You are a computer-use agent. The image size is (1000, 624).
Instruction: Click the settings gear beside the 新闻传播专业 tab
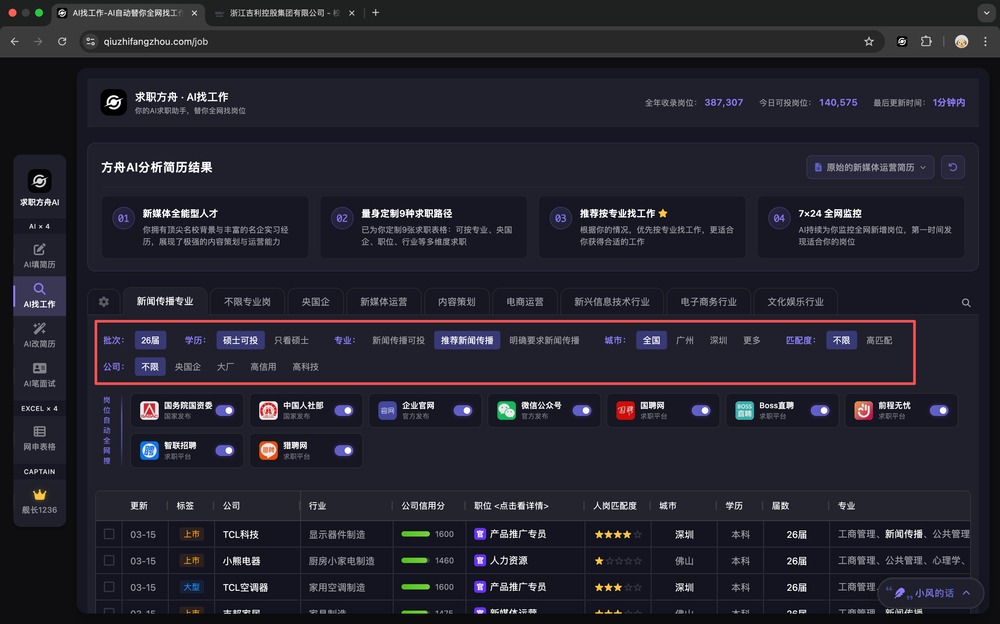[x=104, y=302]
